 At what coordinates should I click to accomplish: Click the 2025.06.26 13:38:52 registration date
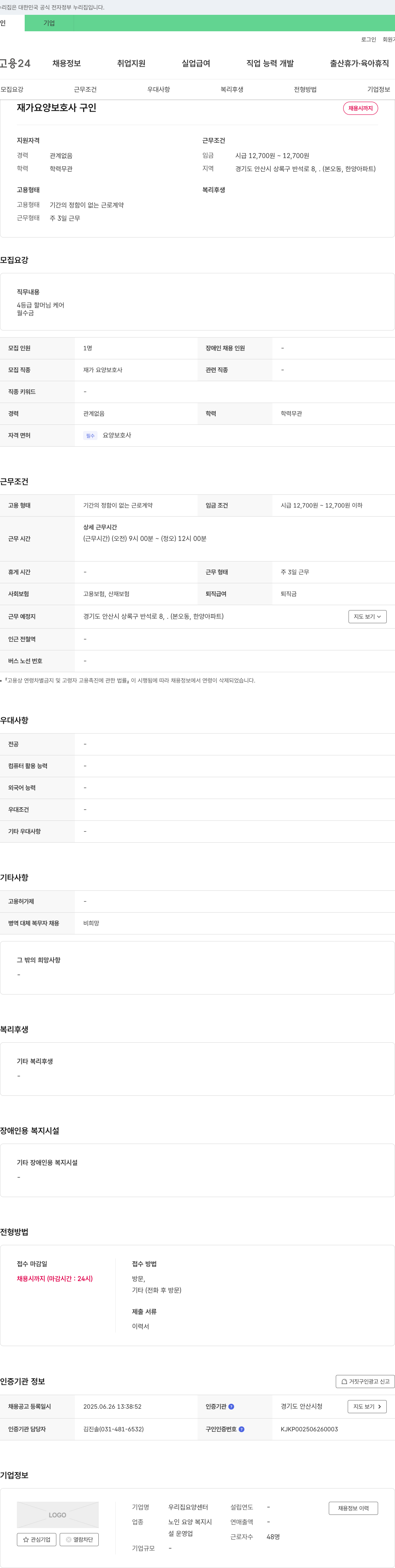pyautogui.click(x=113, y=1407)
